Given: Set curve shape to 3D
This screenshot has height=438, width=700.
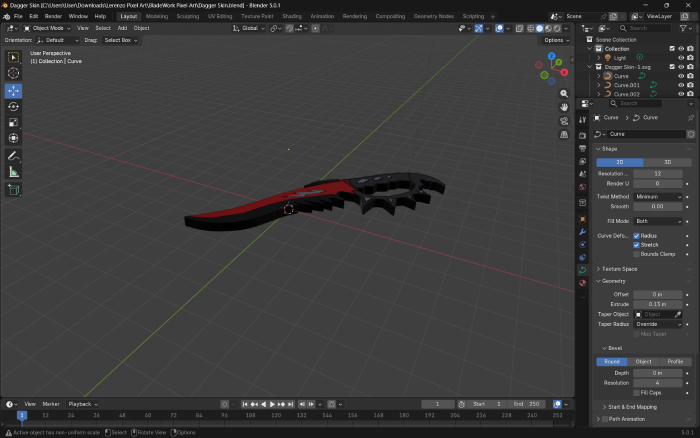Looking at the screenshot, I should click(x=667, y=162).
